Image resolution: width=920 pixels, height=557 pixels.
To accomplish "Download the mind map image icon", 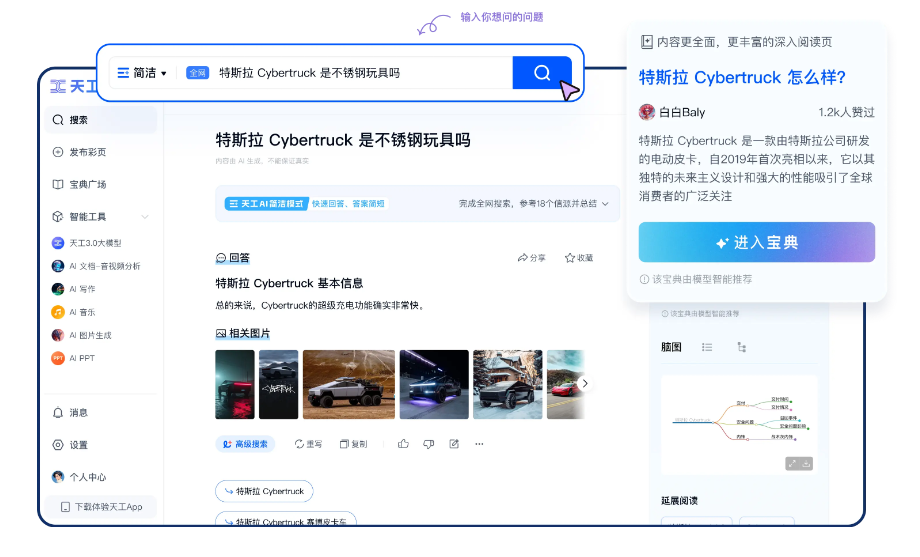I will pos(806,464).
